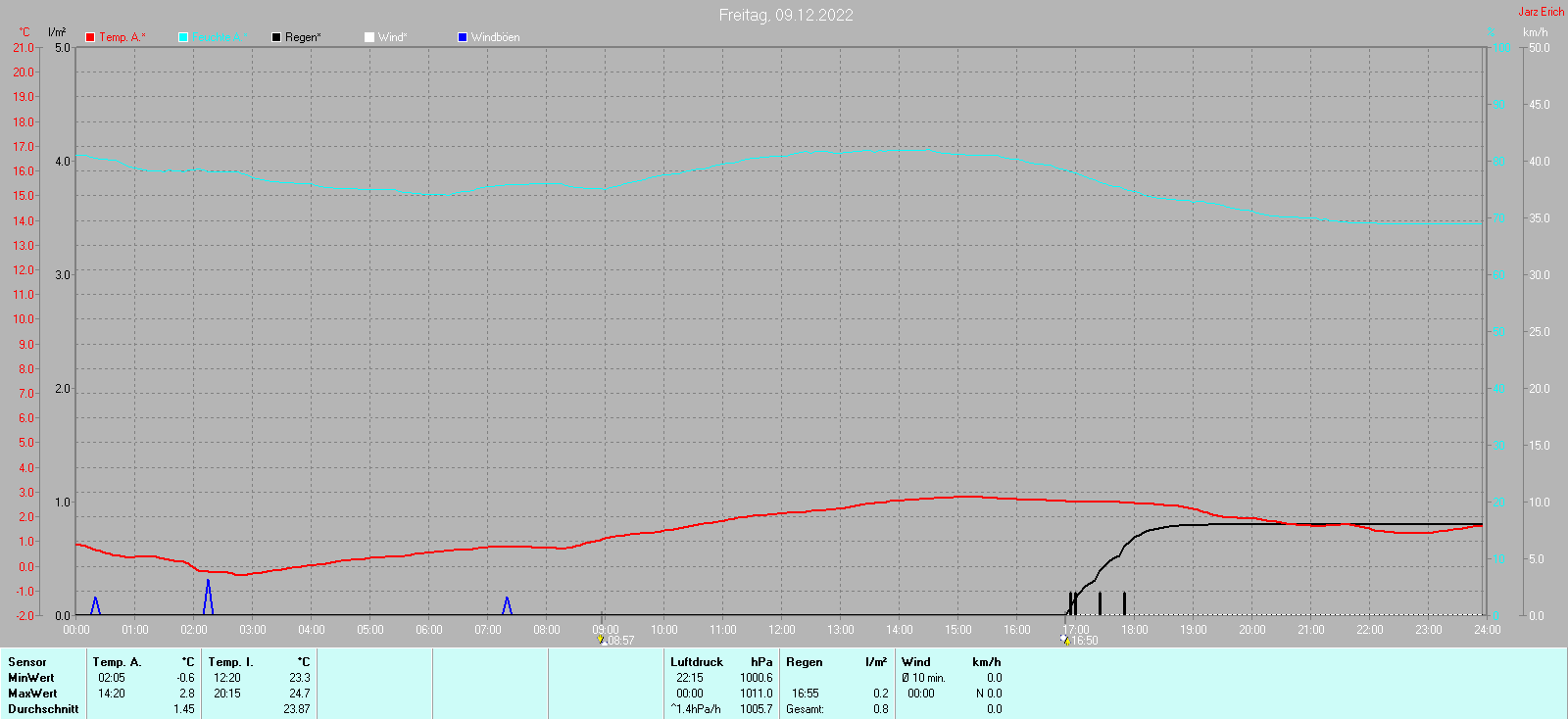The image size is (1568, 719).
Task: Click the average outside temperature 1.45
Action: tap(184, 709)
